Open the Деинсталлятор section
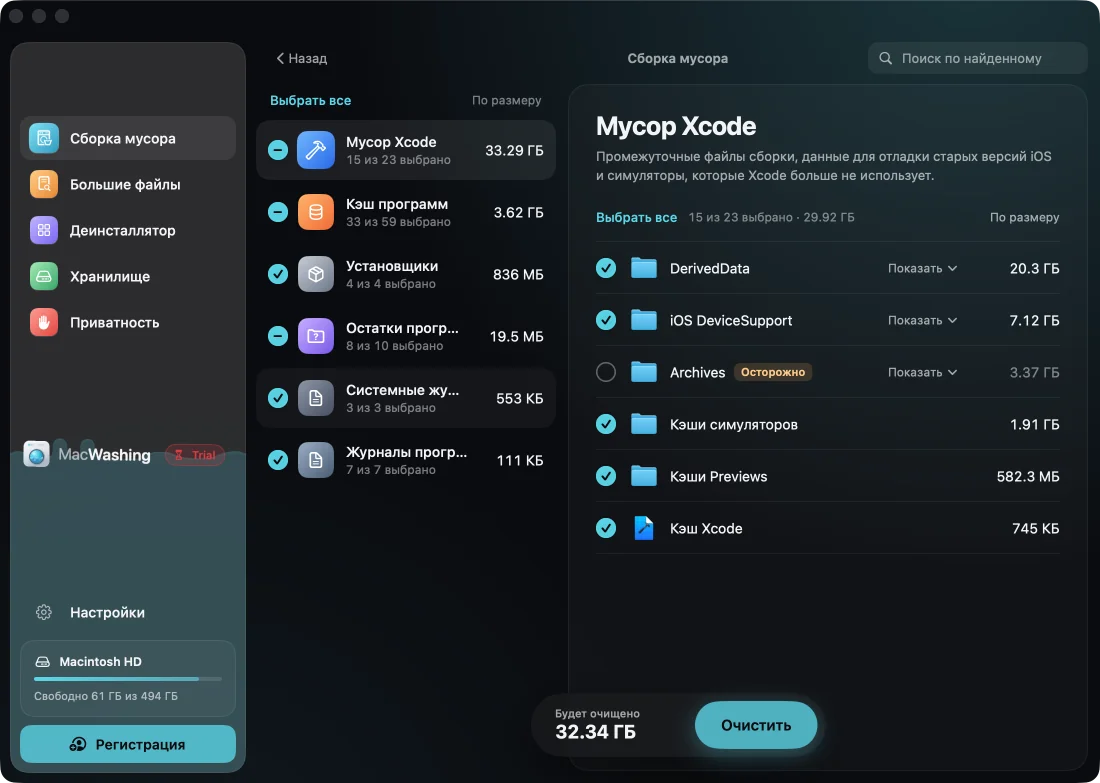 pos(128,230)
